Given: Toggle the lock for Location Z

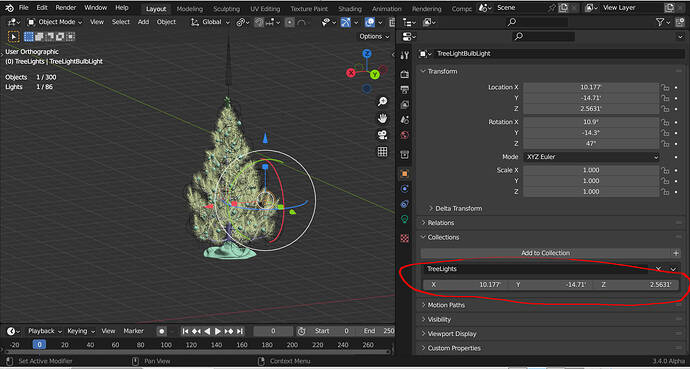Looking at the screenshot, I should (x=665, y=109).
